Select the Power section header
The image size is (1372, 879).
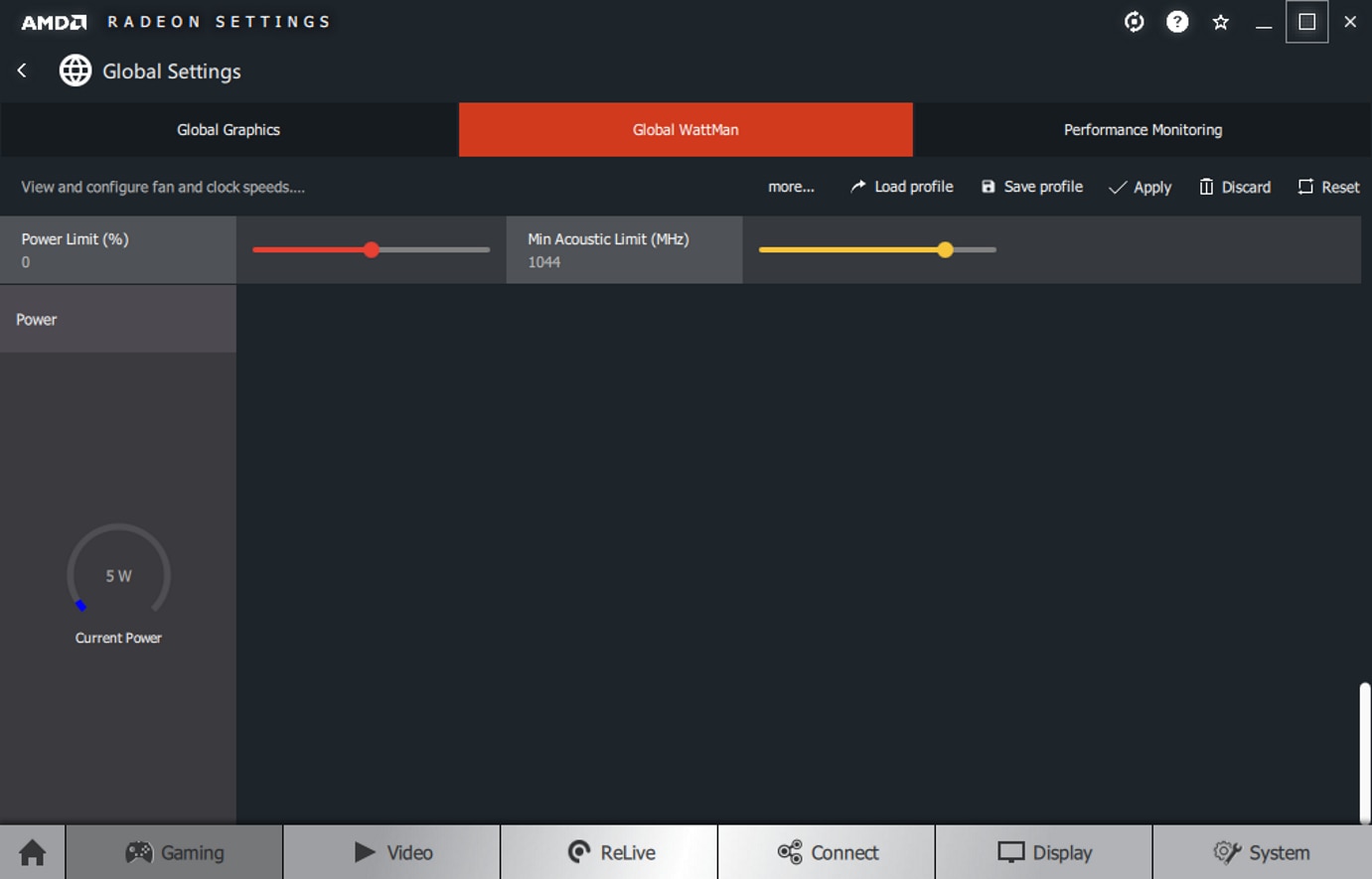118,319
